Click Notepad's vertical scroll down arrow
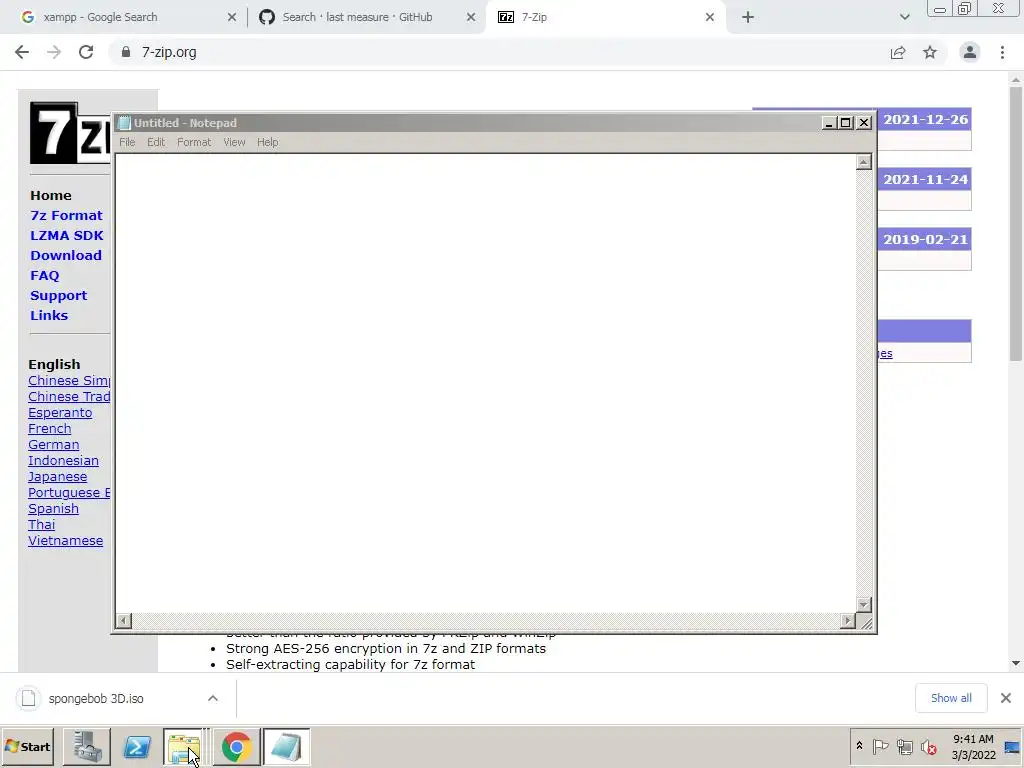1024x768 pixels. (864, 605)
